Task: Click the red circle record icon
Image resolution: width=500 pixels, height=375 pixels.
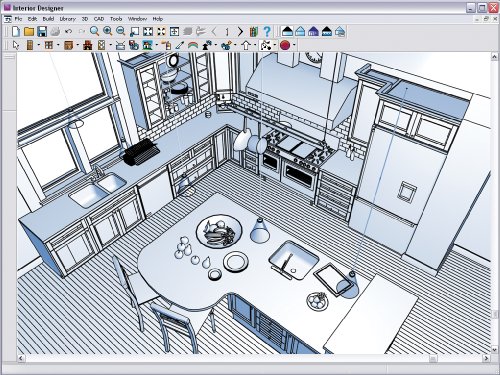Action: [x=285, y=45]
